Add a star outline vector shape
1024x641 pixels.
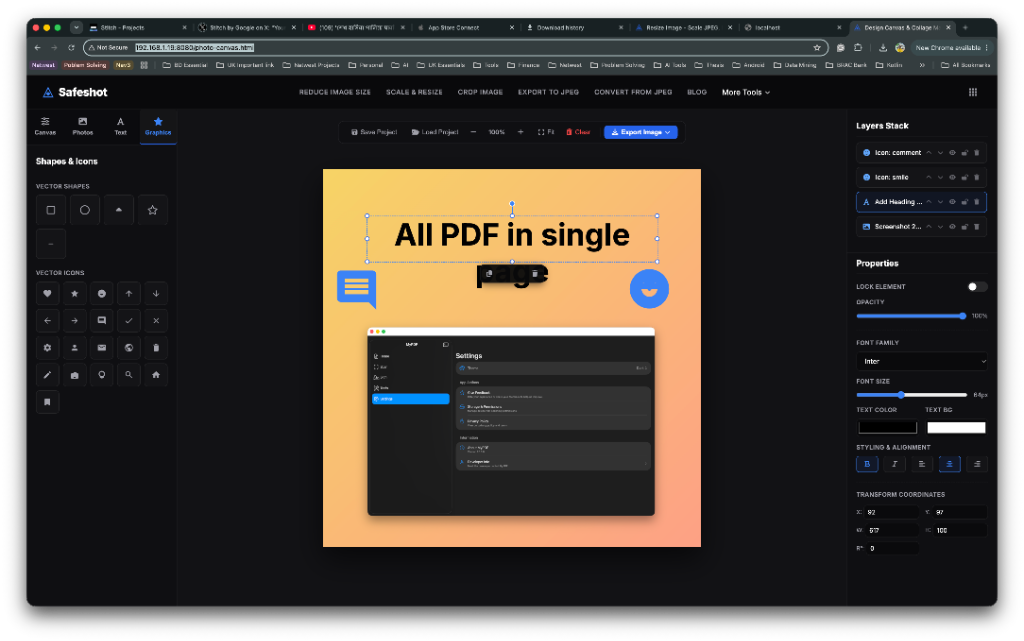[x=153, y=210]
